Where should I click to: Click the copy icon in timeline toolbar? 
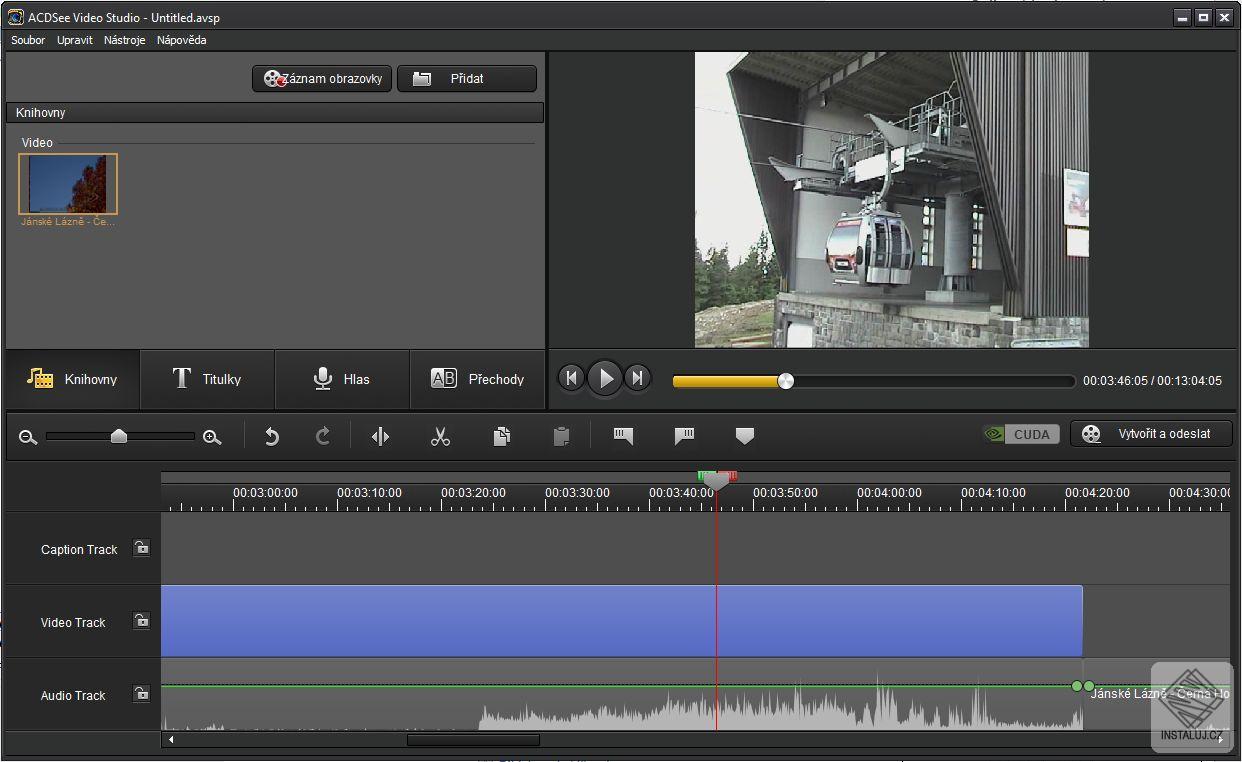(502, 436)
